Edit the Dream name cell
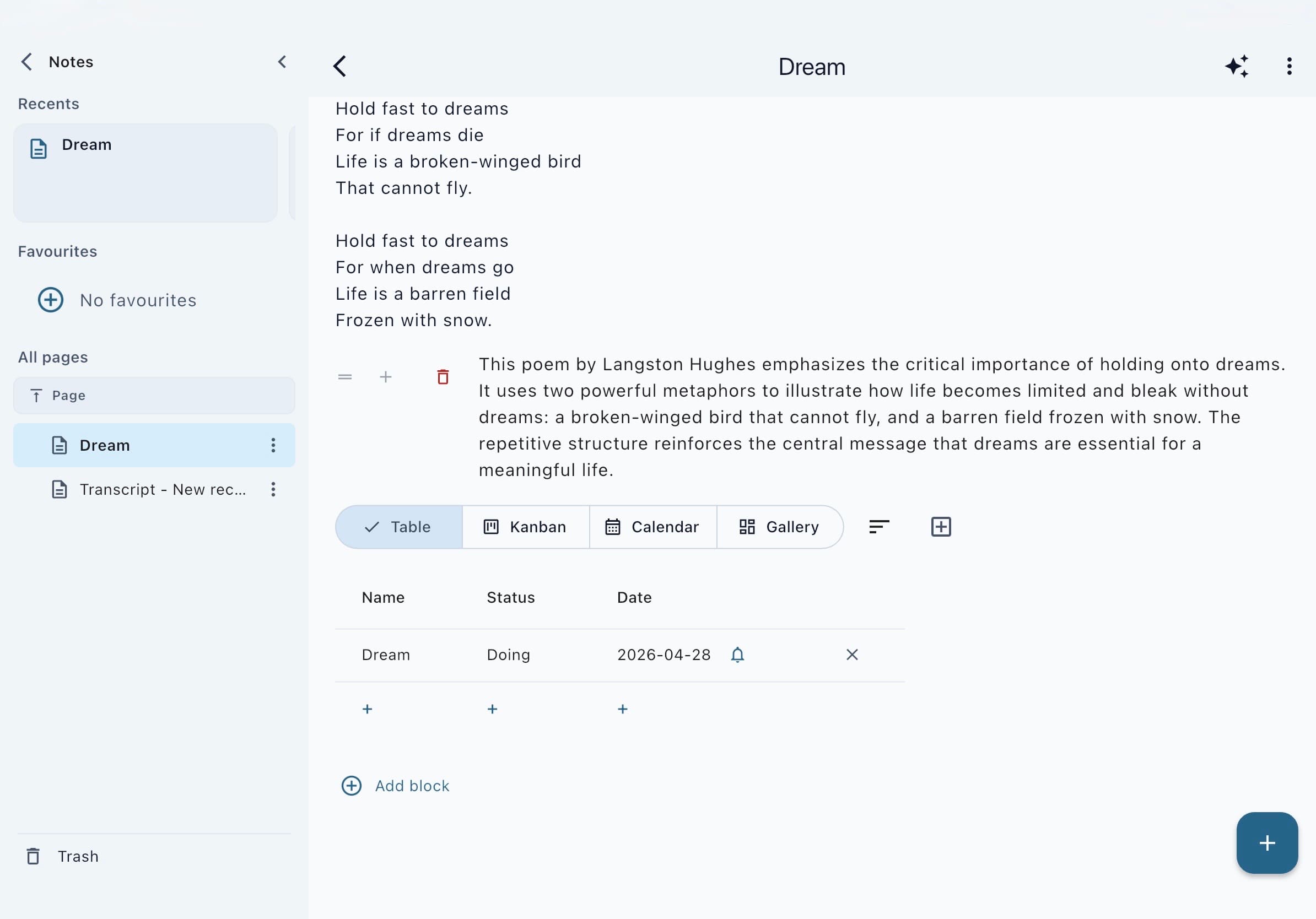Image resolution: width=1316 pixels, height=919 pixels. point(386,655)
